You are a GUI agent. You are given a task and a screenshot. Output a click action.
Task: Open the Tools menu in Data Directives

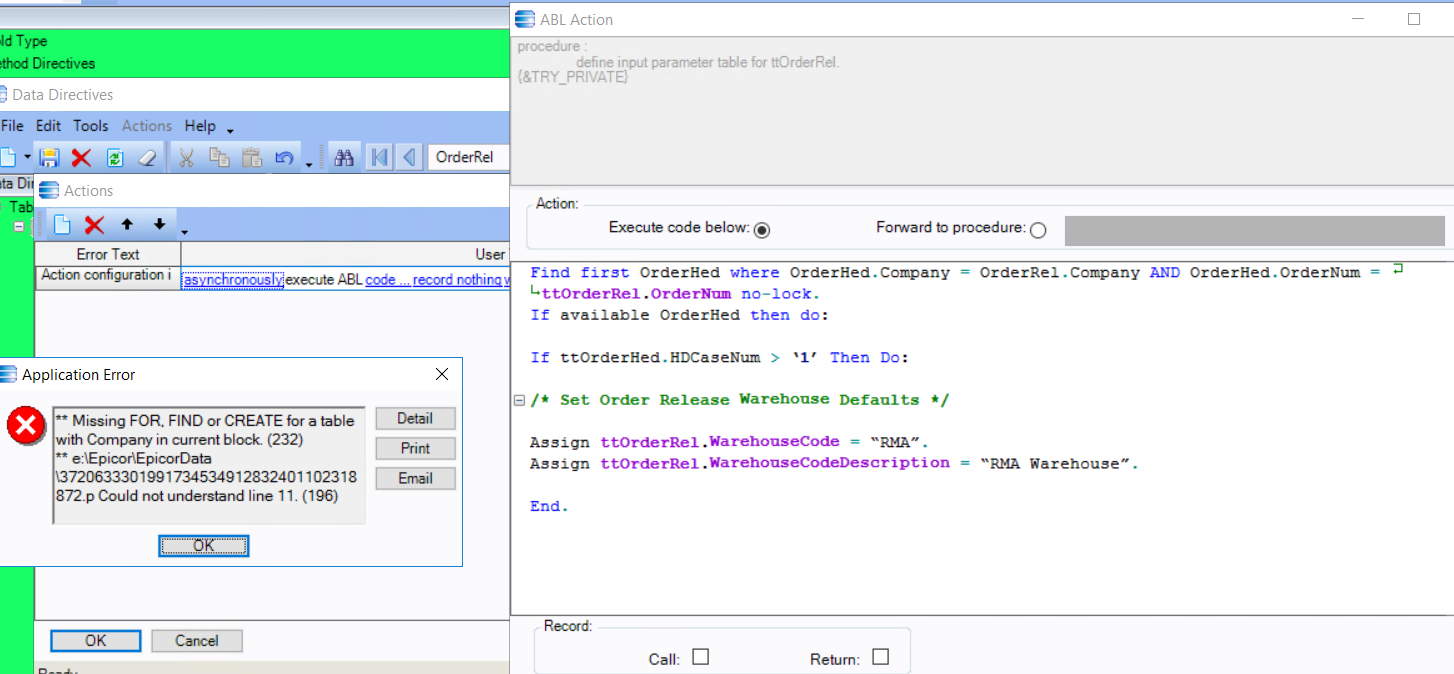tap(90, 126)
